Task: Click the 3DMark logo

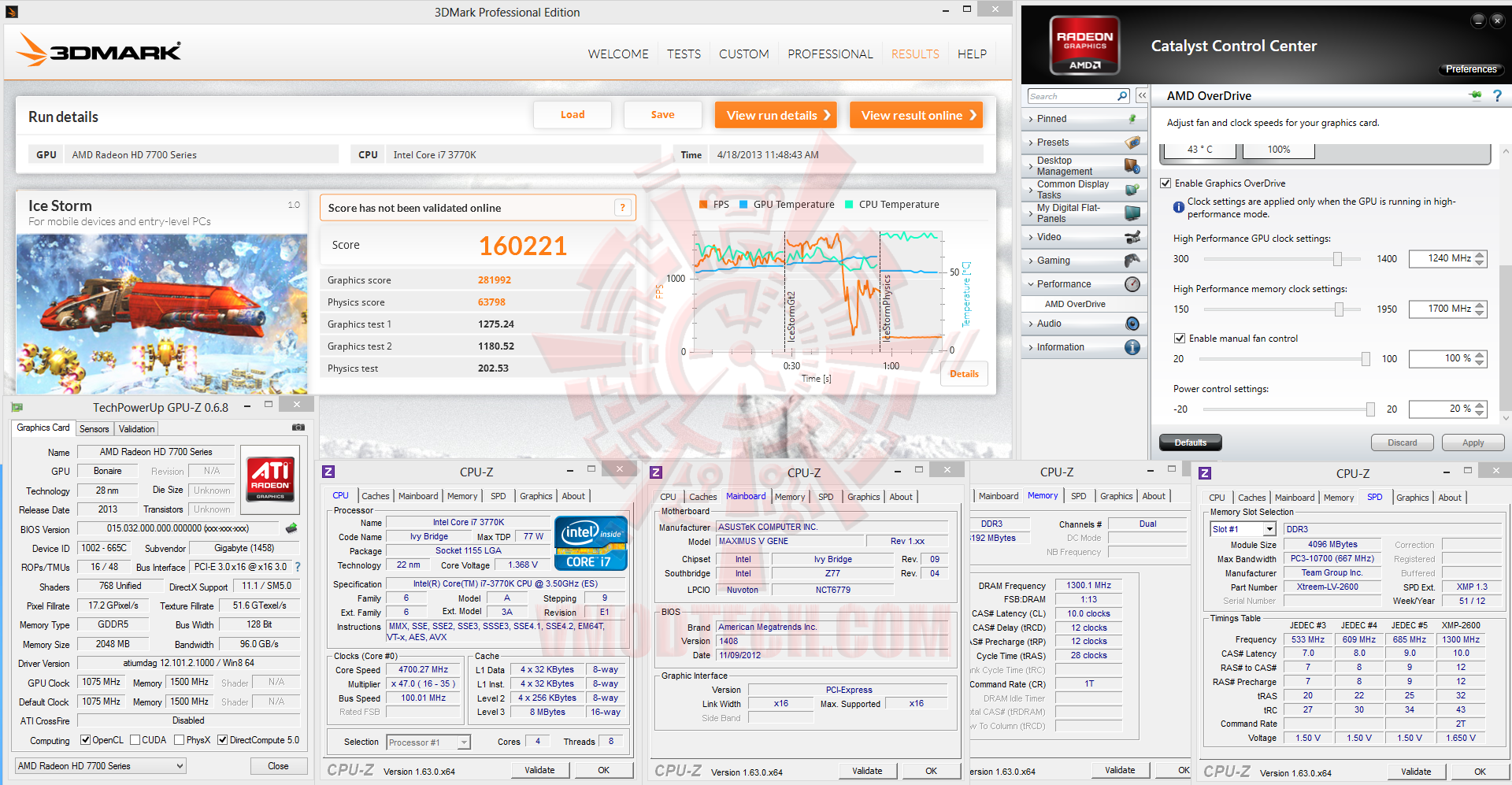Action: point(98,51)
